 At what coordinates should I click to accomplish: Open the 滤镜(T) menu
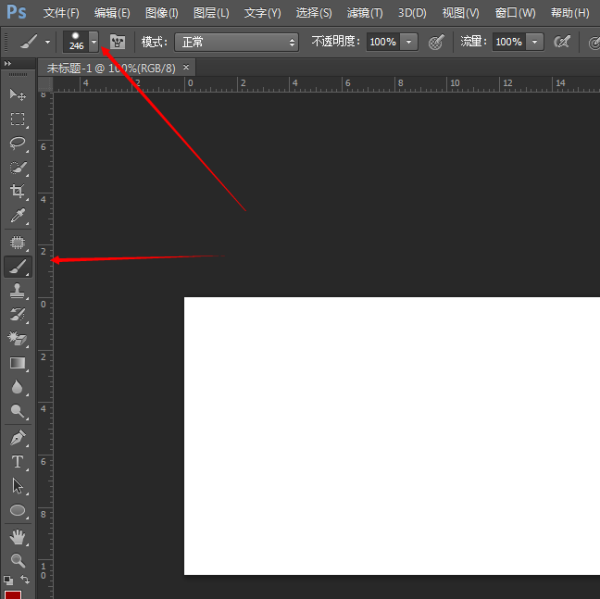[365, 13]
